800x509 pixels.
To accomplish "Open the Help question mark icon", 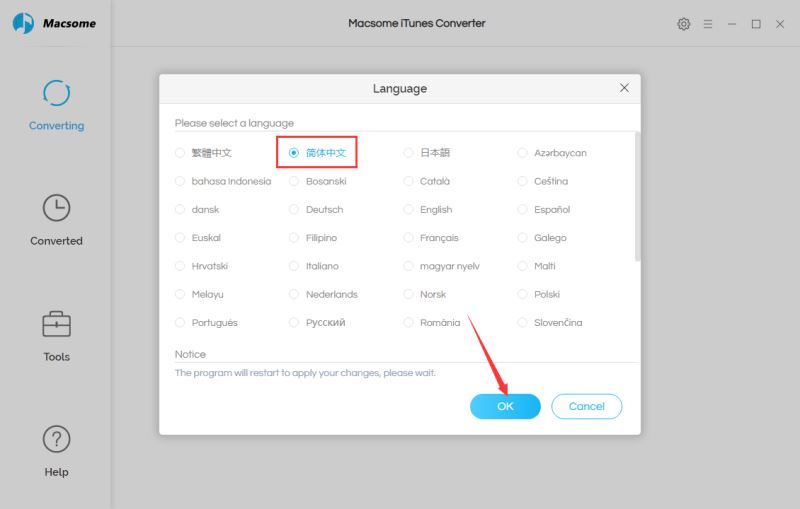I will click(56, 439).
